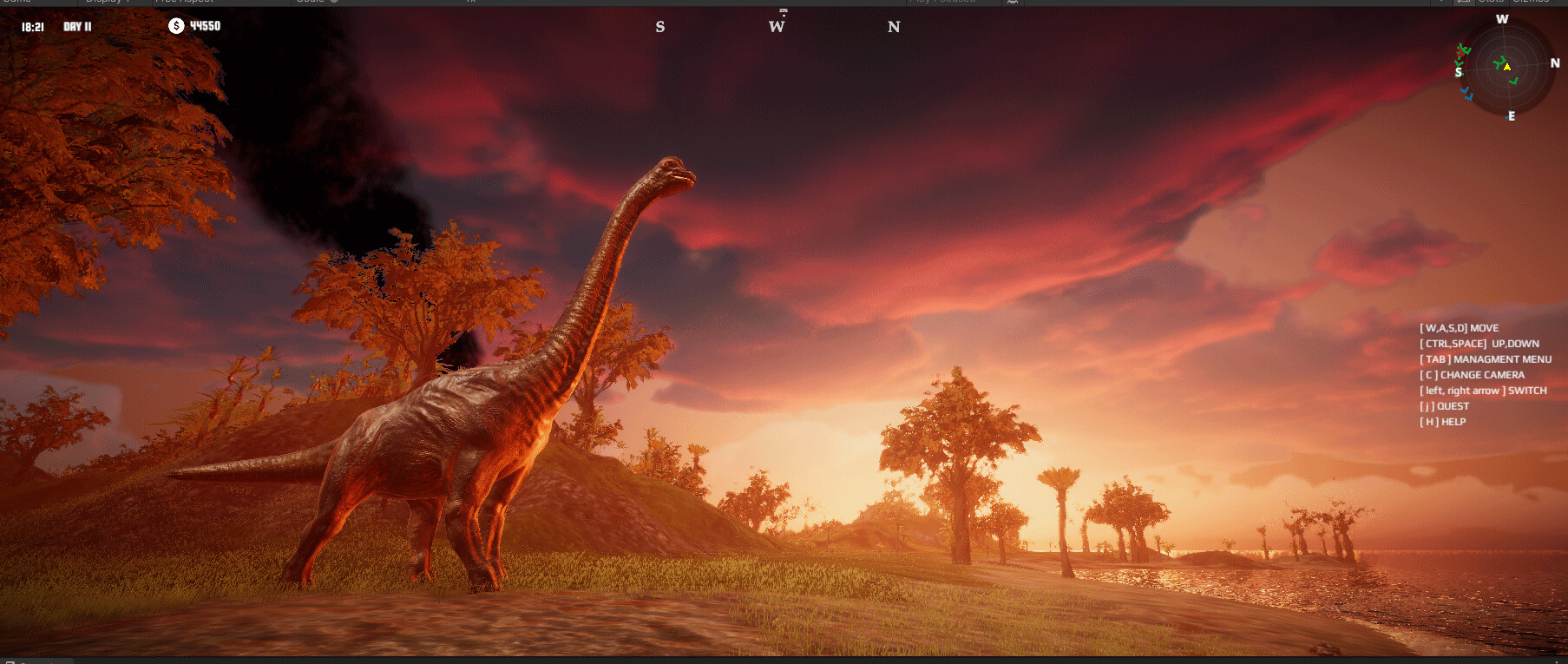
Task: Click the [W,A,S,D] MOVE hint line
Action: point(1459,328)
